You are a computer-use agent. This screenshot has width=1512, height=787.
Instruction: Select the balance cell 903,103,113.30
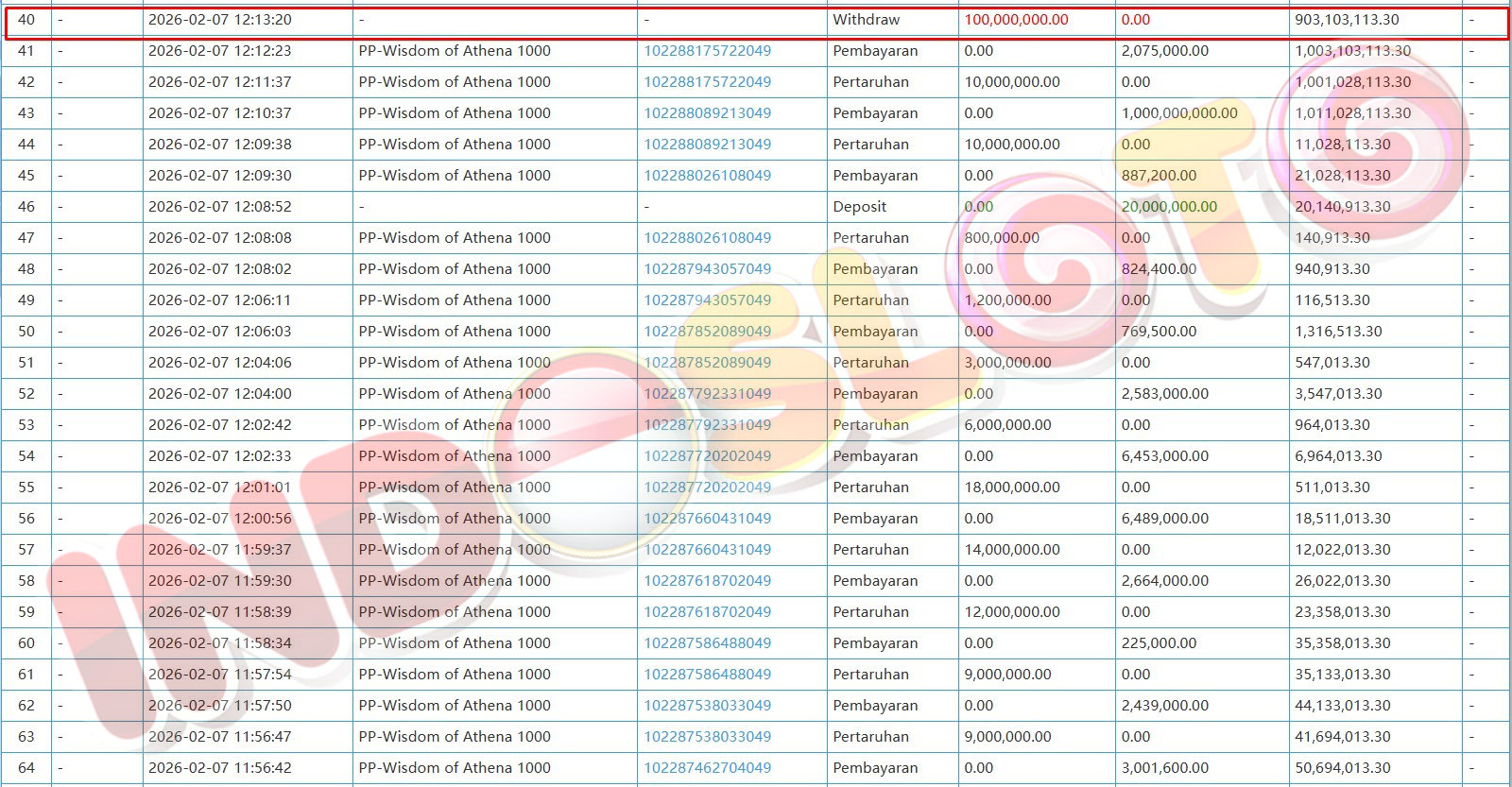[1347, 20]
